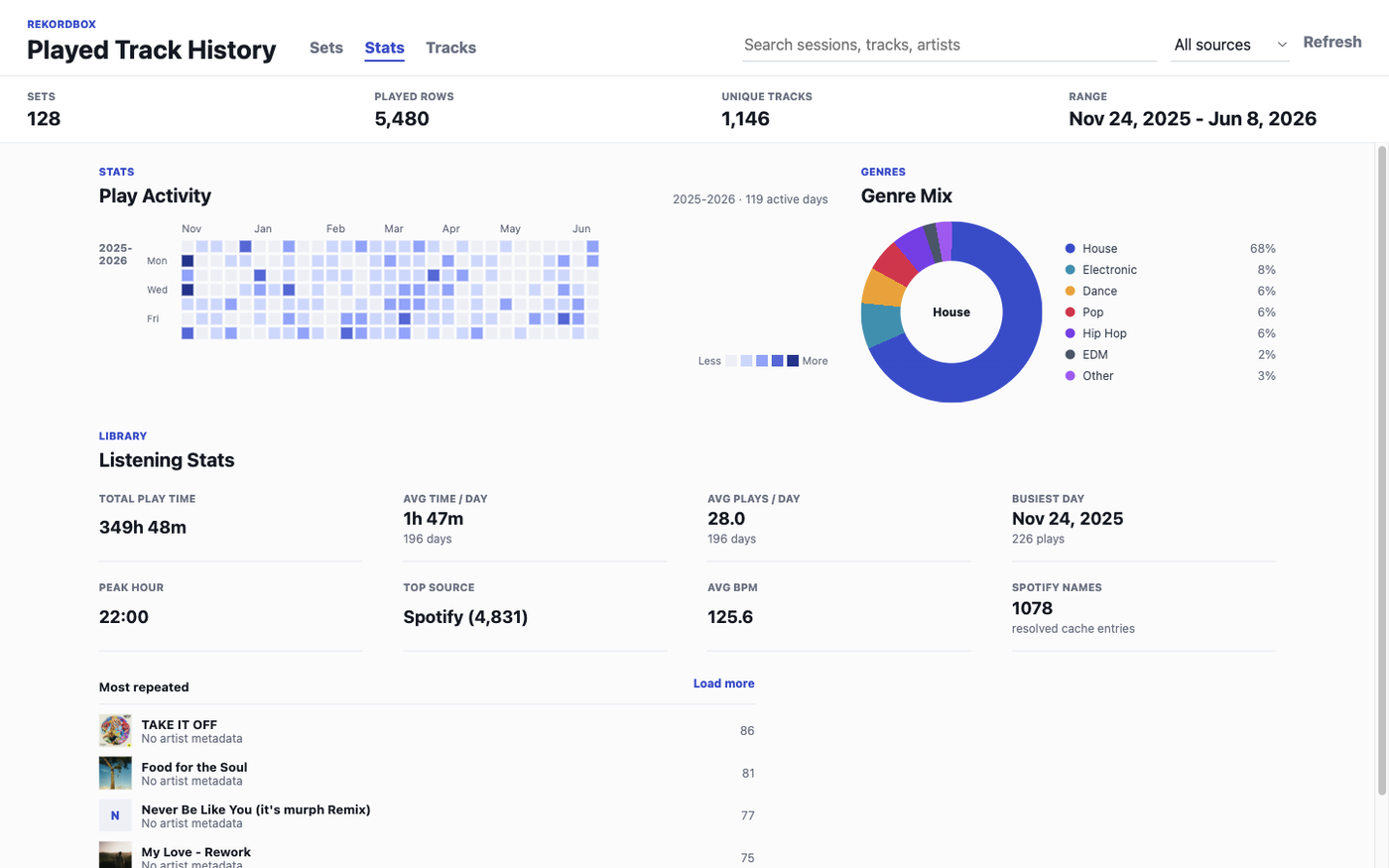This screenshot has width=1389, height=868.
Task: Click the House legend color dot
Action: point(1070,249)
